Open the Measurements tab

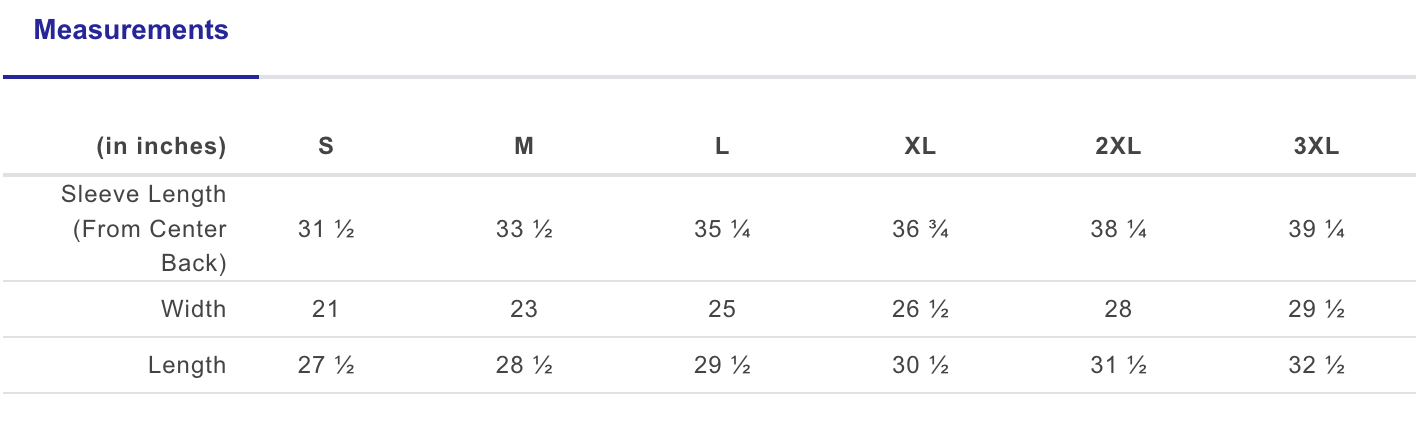coord(131,31)
